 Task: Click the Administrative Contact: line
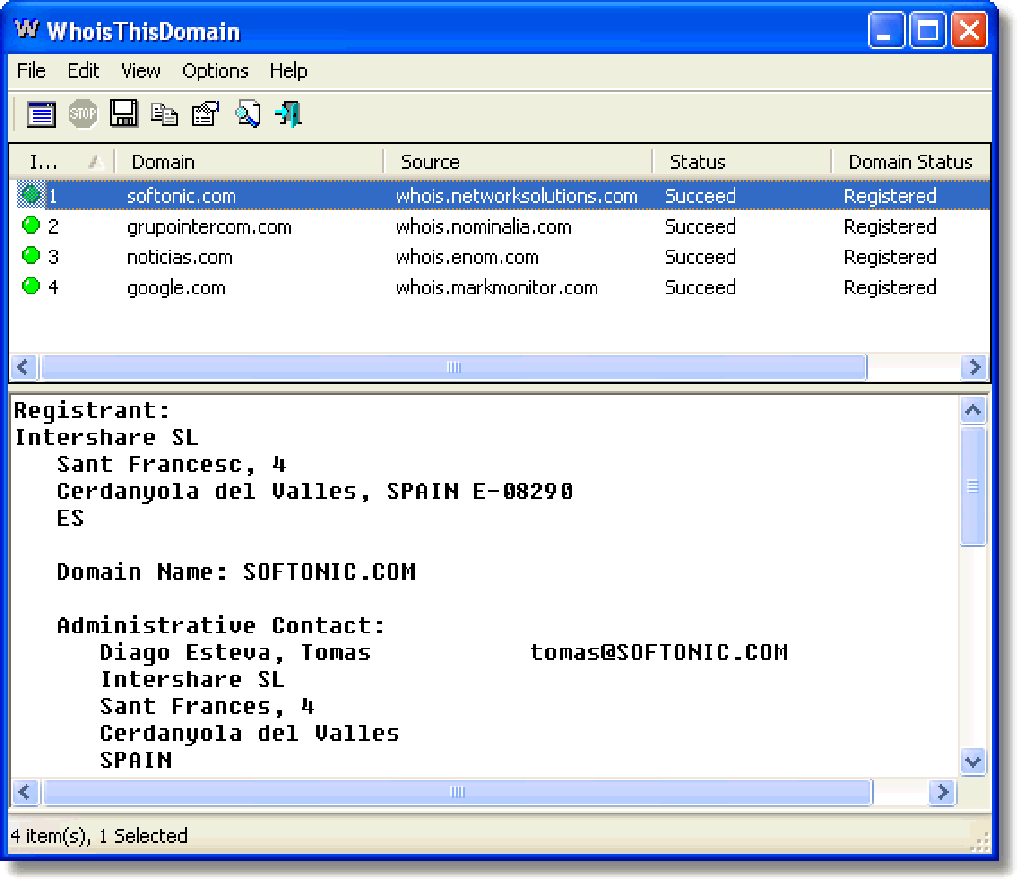coord(221,625)
